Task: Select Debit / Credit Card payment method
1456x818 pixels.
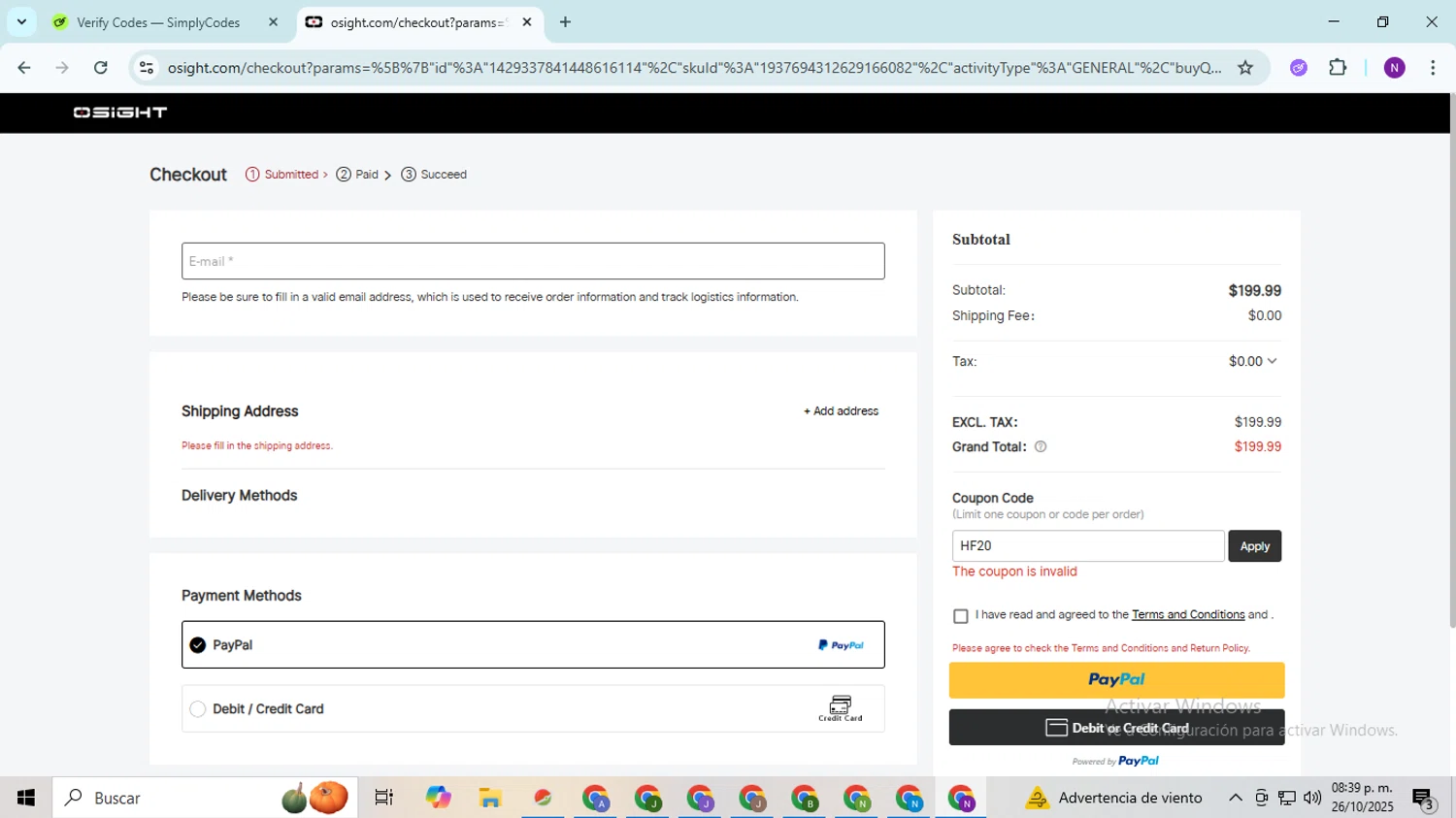Action: click(x=533, y=708)
